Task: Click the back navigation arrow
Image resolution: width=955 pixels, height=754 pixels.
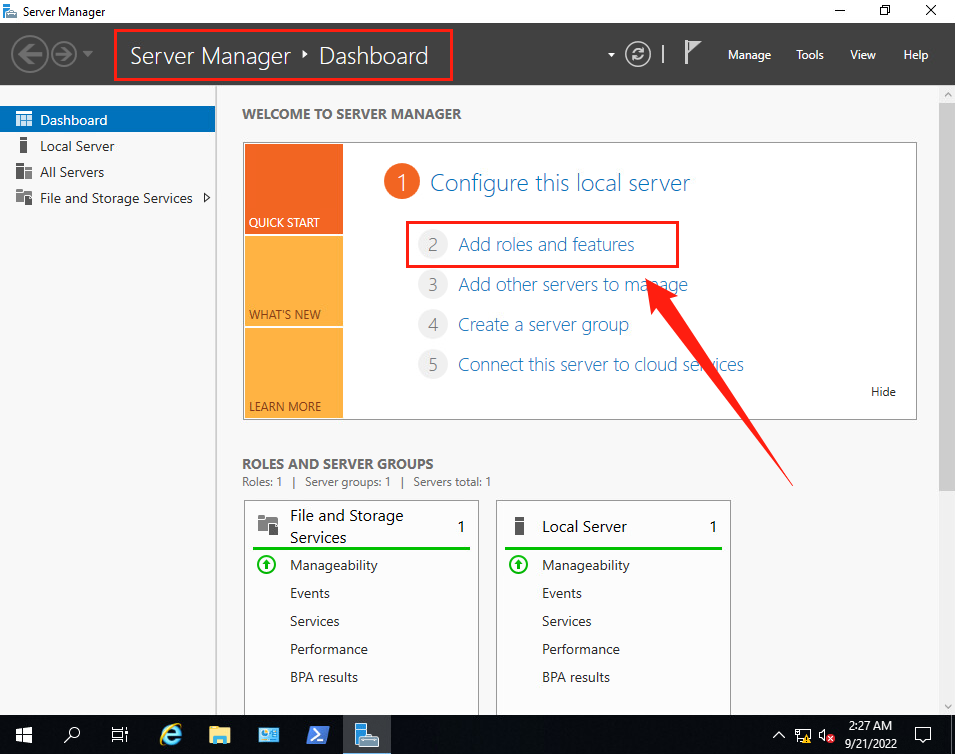Action: 31,54
